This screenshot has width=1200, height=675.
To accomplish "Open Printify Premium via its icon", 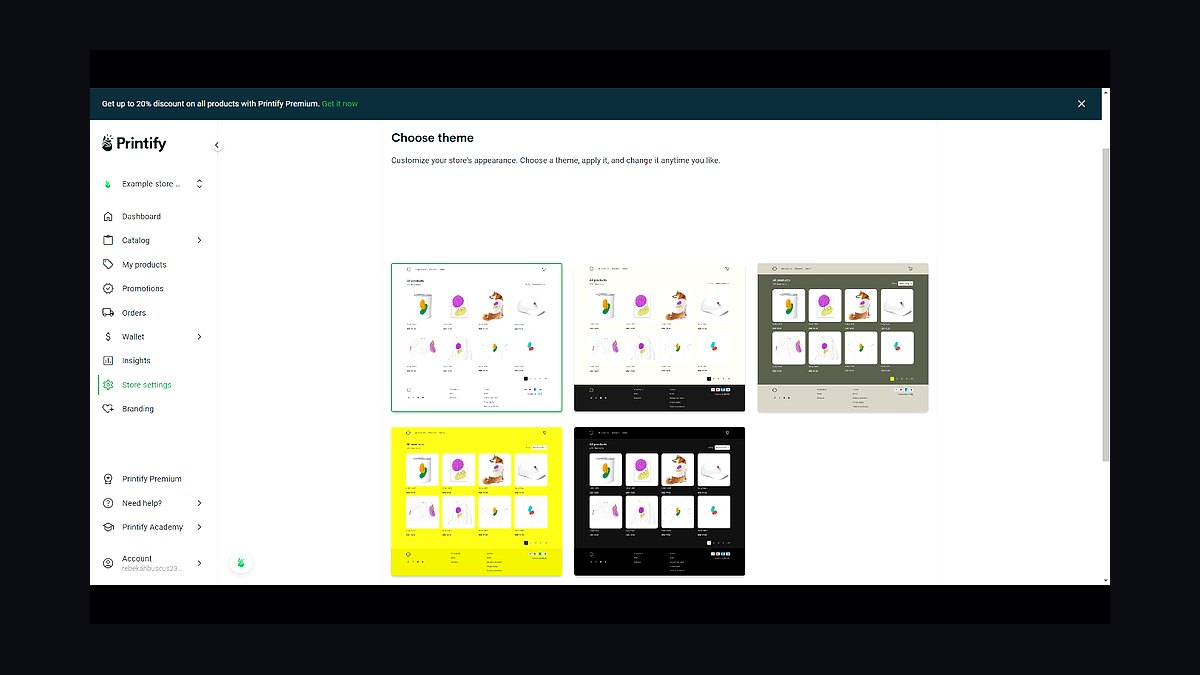I will tap(108, 479).
